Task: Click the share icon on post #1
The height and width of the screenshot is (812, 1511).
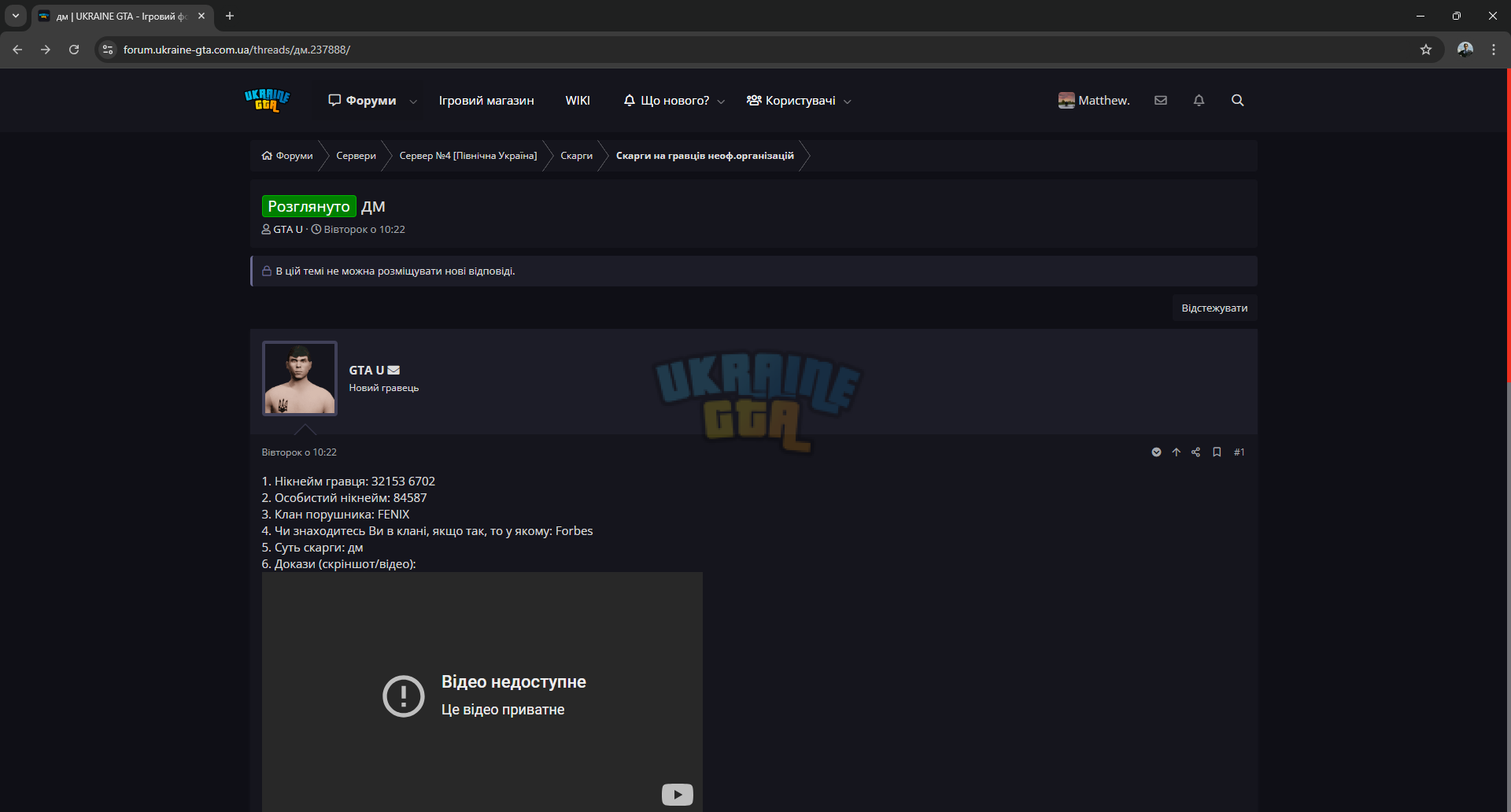Action: 1195,452
